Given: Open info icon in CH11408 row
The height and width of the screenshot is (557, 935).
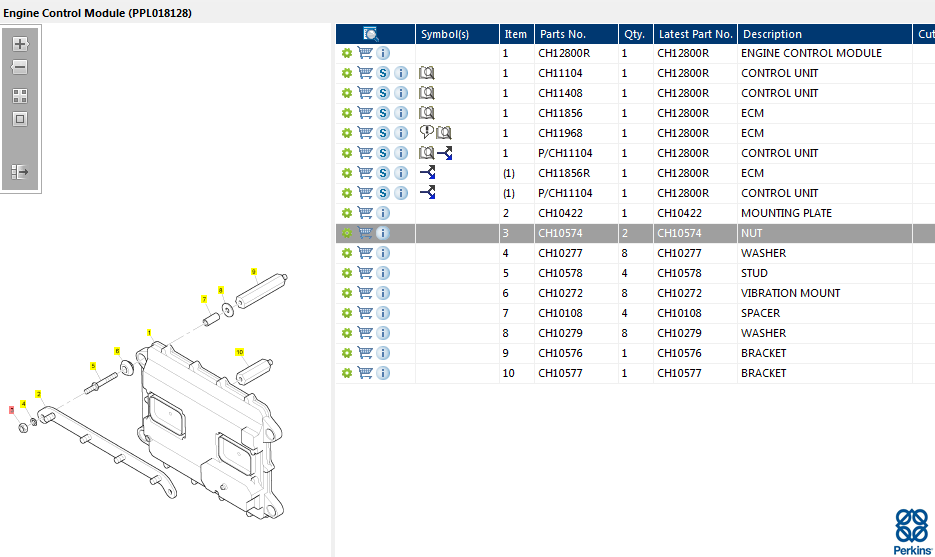Looking at the screenshot, I should [x=401, y=93].
